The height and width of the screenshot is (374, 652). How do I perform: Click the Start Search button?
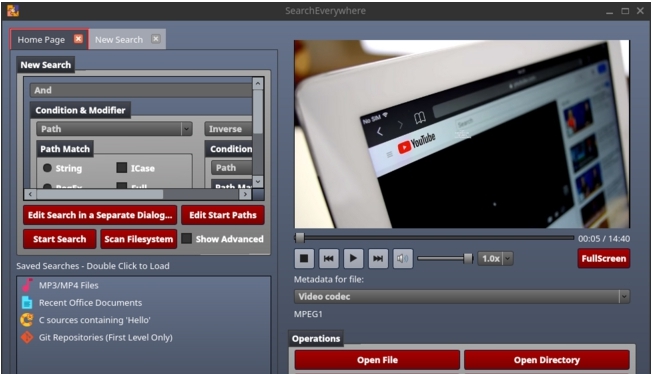tap(59, 239)
